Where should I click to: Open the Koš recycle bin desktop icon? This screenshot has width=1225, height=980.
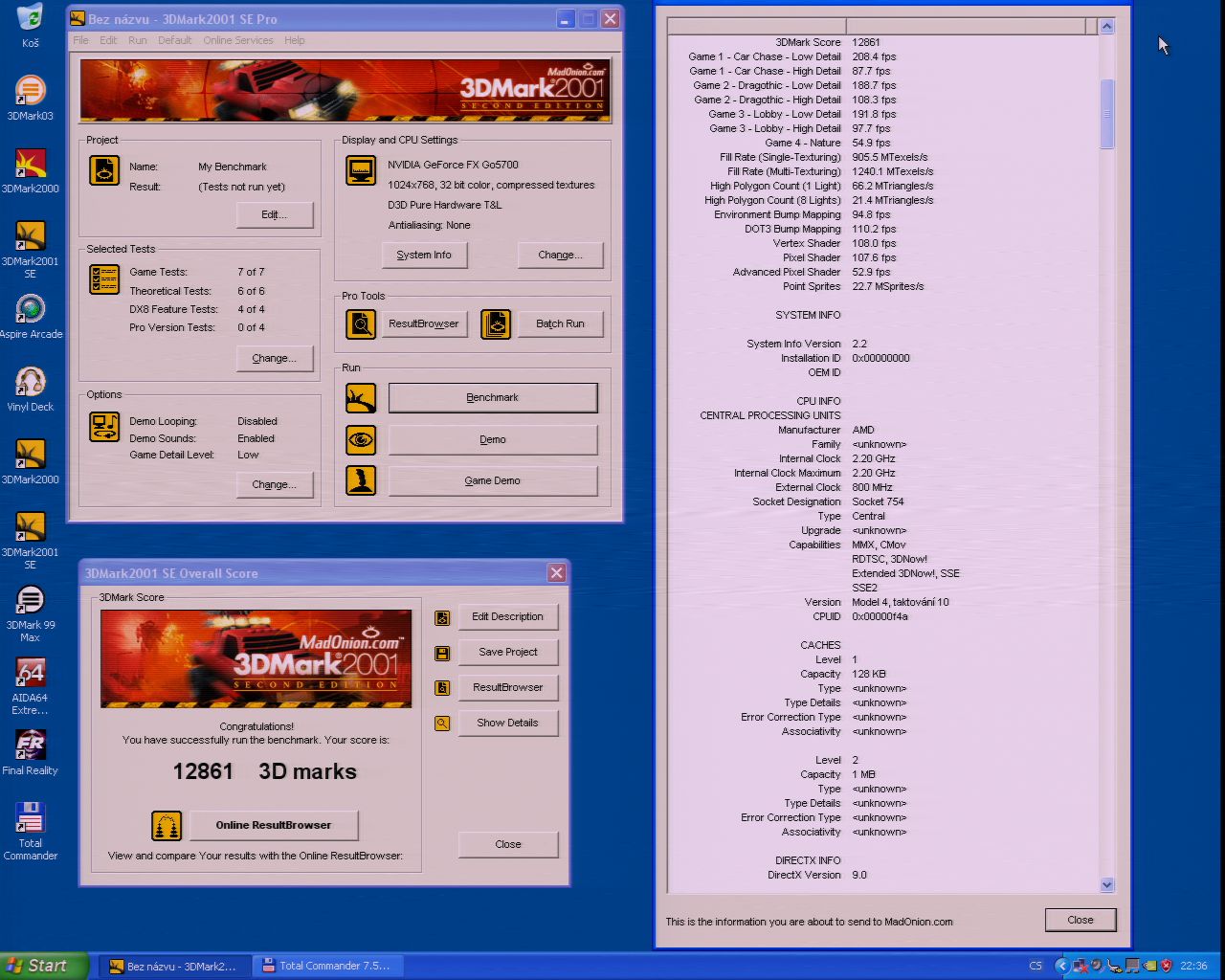[x=31, y=25]
